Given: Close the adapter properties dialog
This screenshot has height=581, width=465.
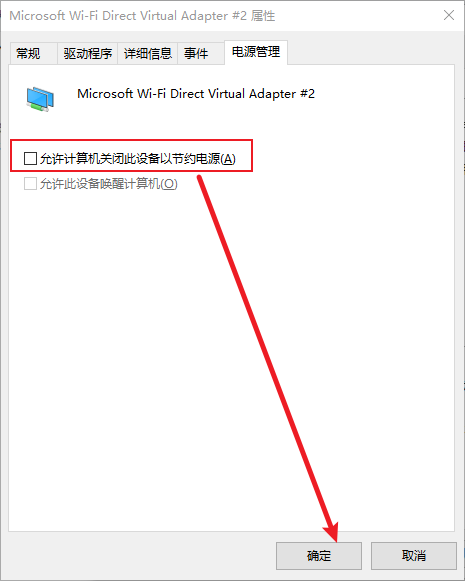Looking at the screenshot, I should 449,16.
